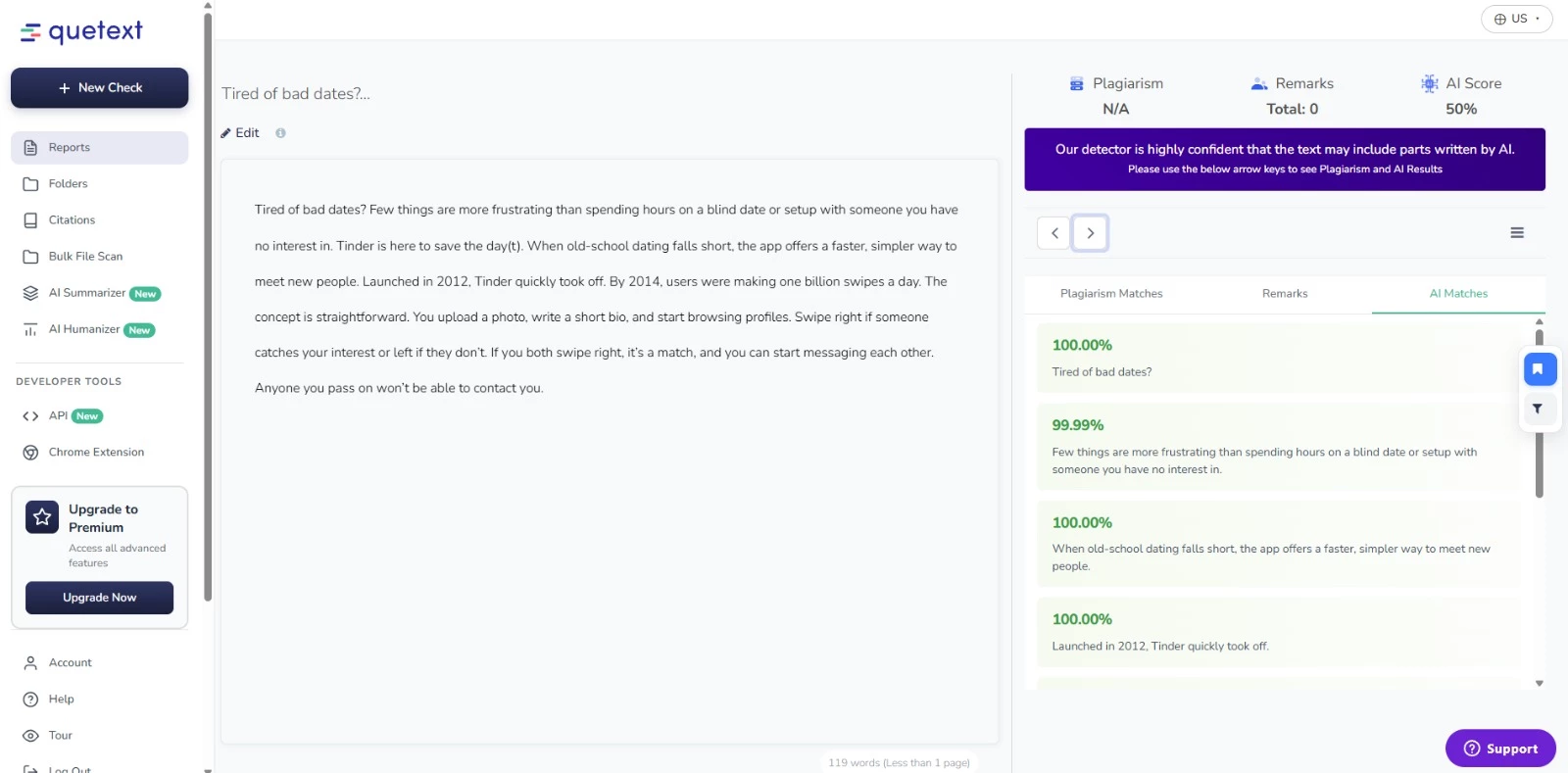1568x773 pixels.
Task: Select the 'Launched in 2012' match card
Action: (x=1278, y=633)
